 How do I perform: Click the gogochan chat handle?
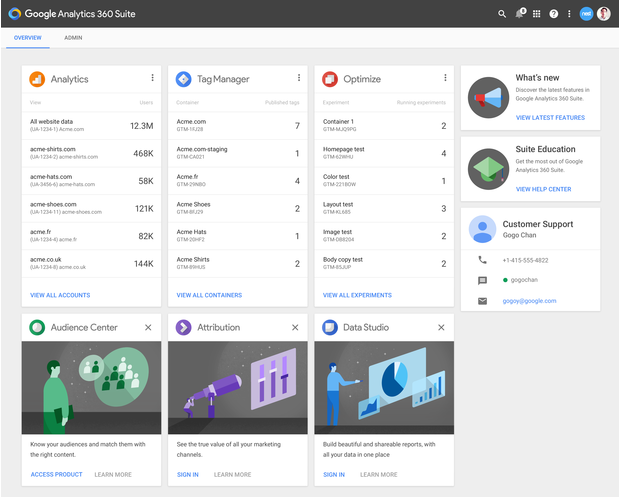[524, 280]
